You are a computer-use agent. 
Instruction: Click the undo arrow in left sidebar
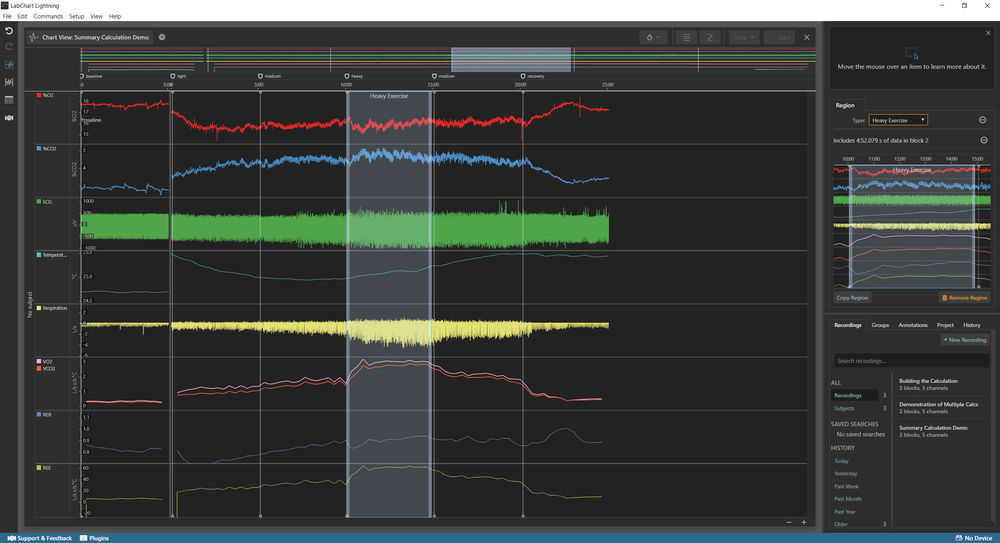tap(9, 31)
